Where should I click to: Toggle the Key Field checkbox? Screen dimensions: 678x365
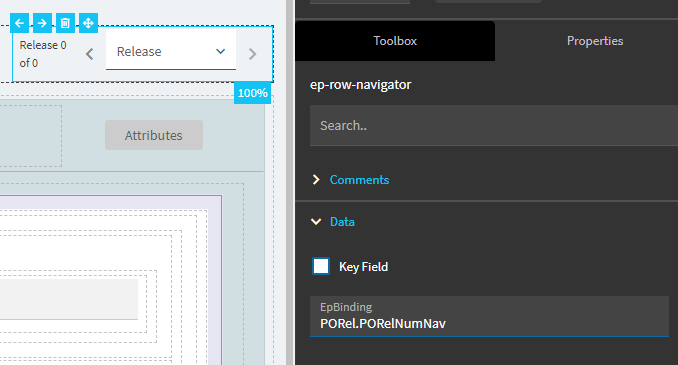point(321,266)
